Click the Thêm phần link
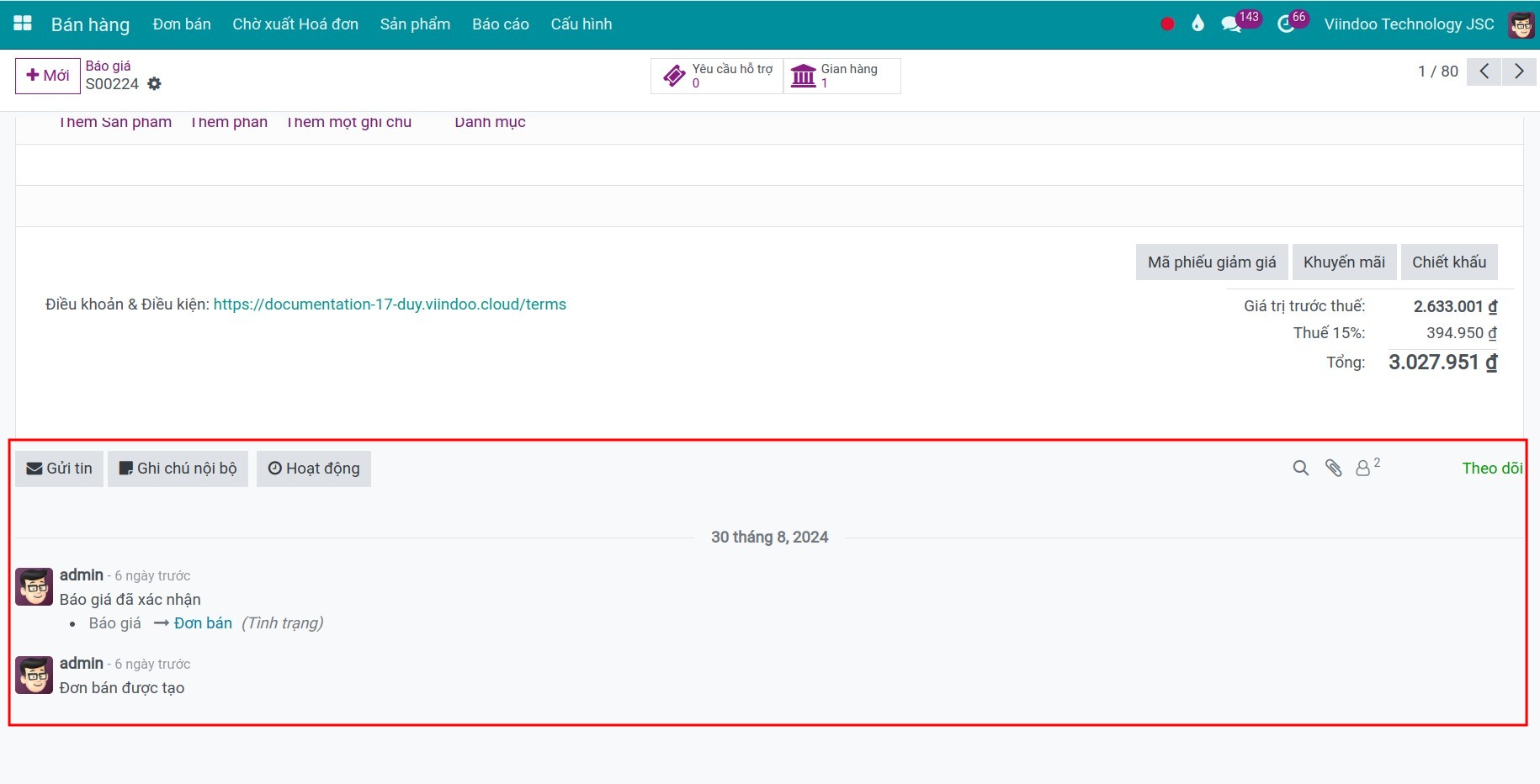 point(229,122)
